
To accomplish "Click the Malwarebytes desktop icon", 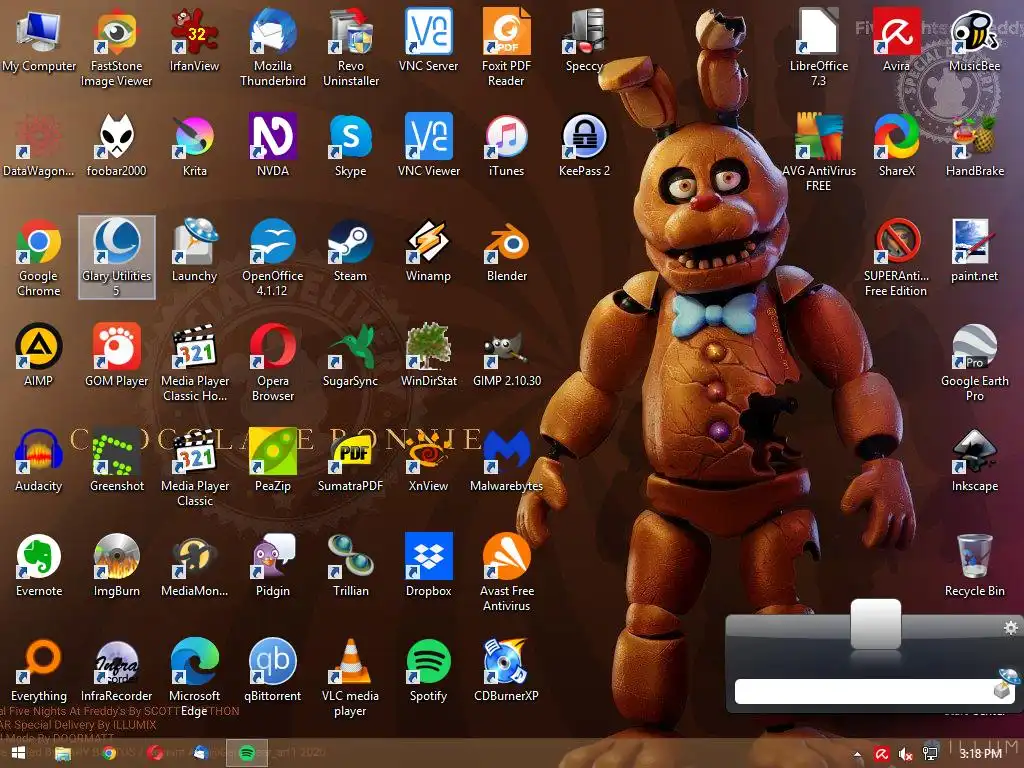I will click(x=506, y=462).
